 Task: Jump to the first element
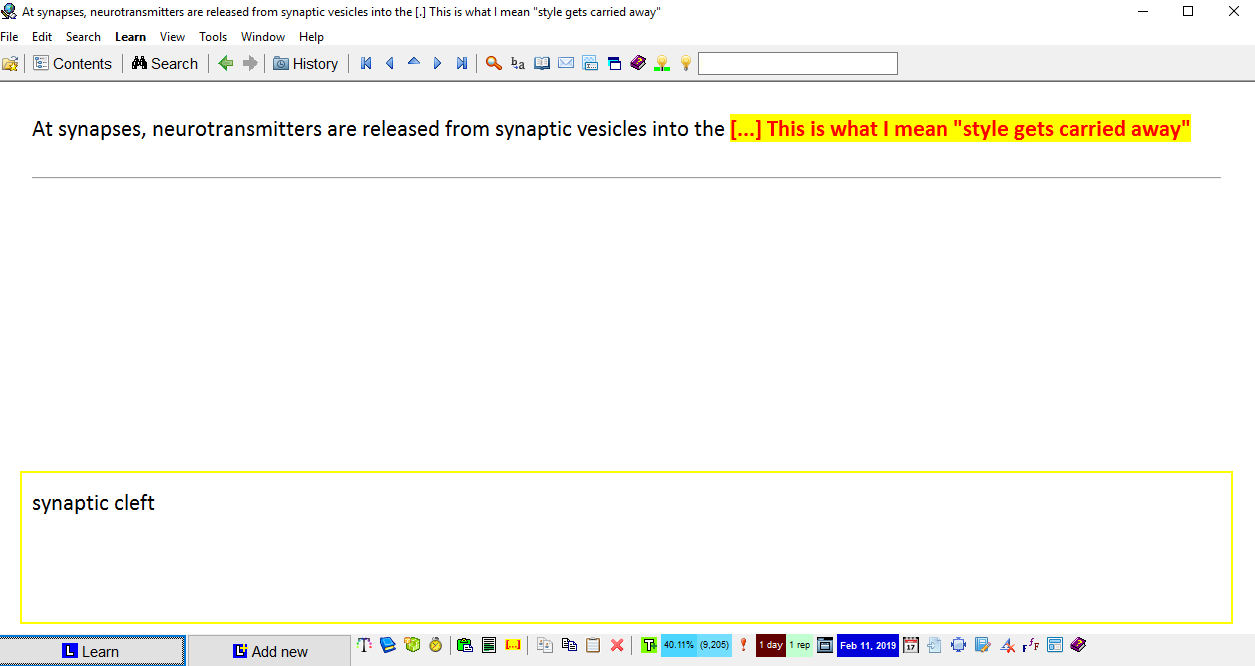366,63
